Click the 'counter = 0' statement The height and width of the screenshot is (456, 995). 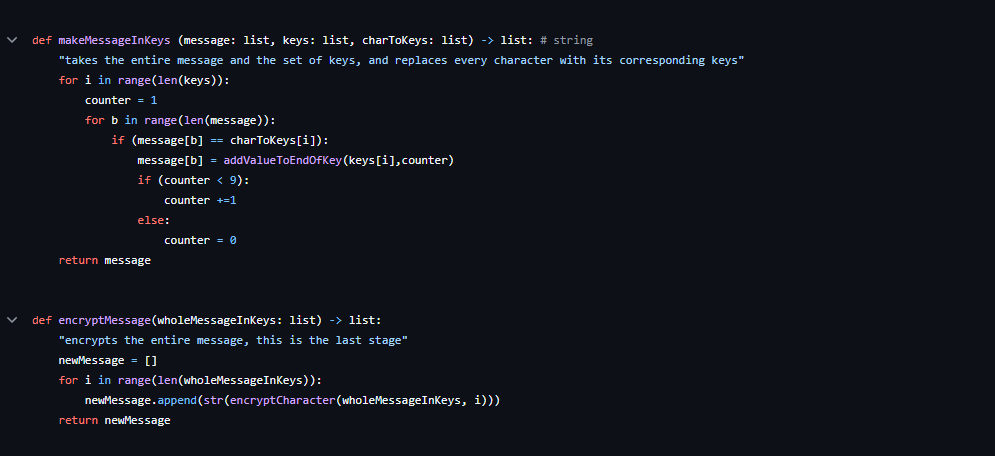201,240
